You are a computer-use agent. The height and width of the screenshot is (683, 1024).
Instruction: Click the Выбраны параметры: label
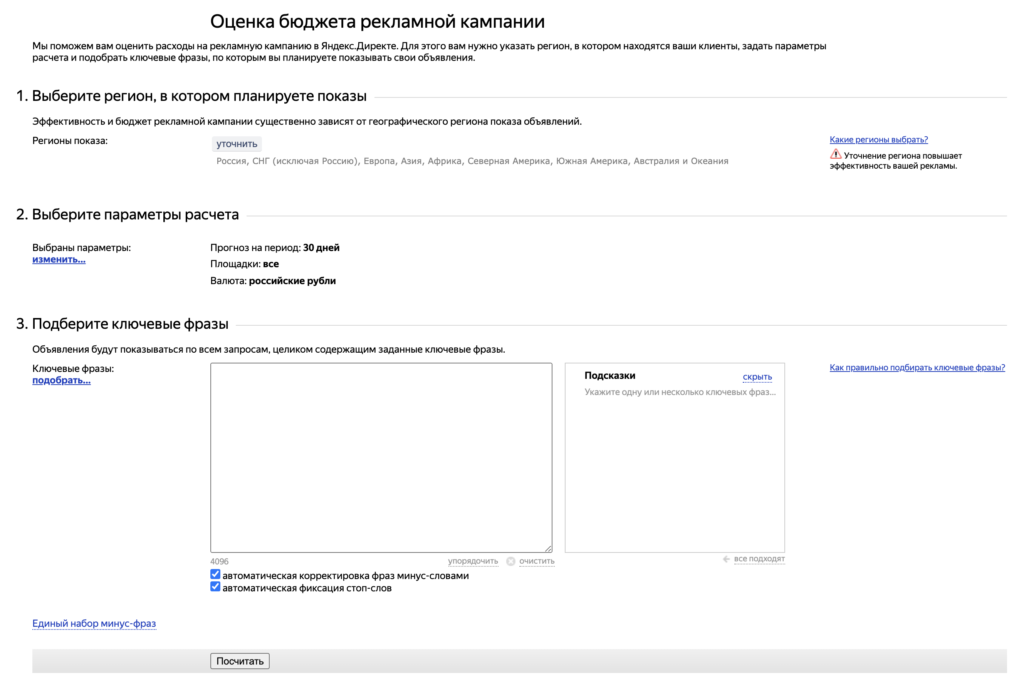(x=82, y=247)
